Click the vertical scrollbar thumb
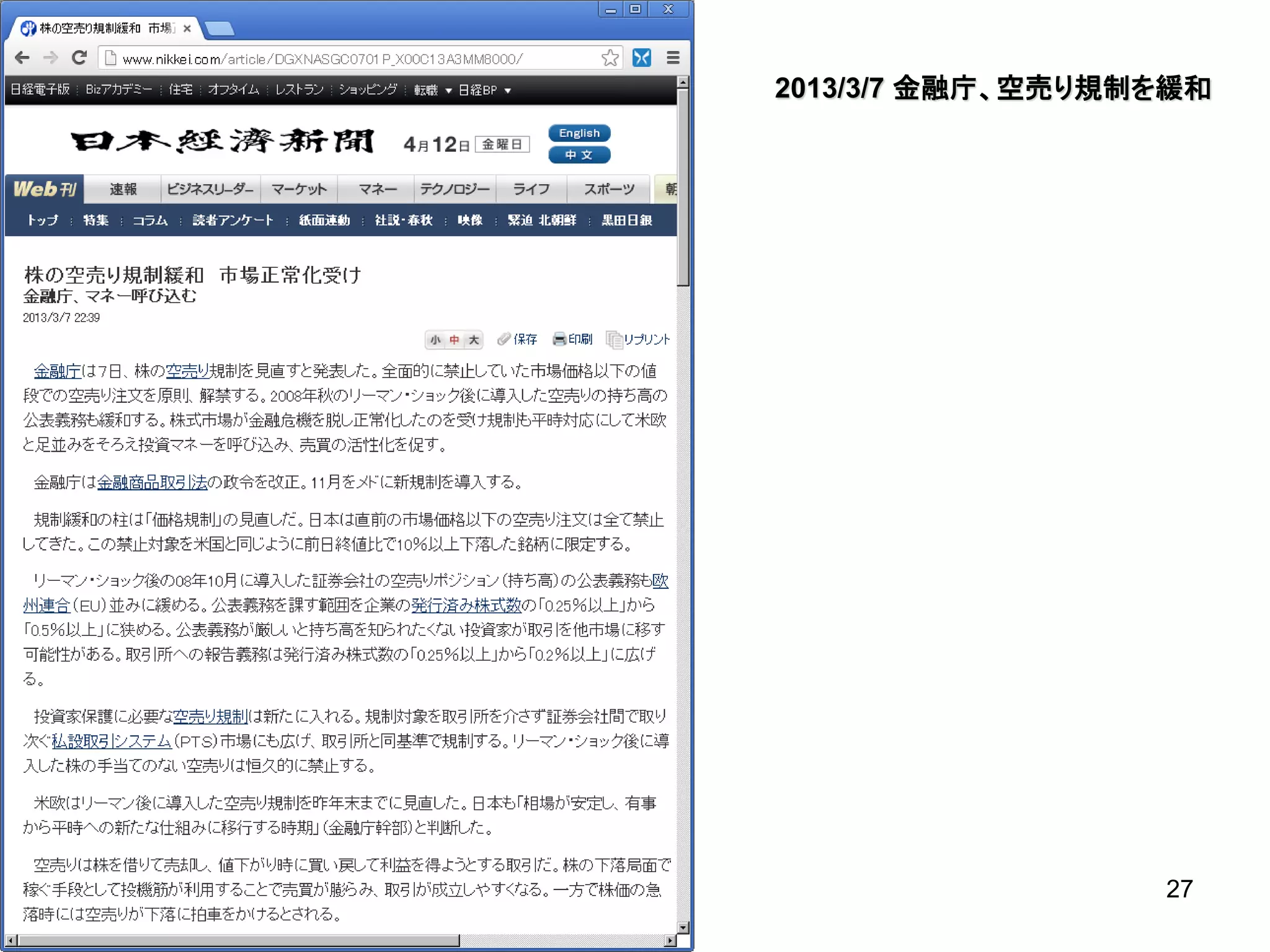The width and height of the screenshot is (1270, 952). pos(683,188)
